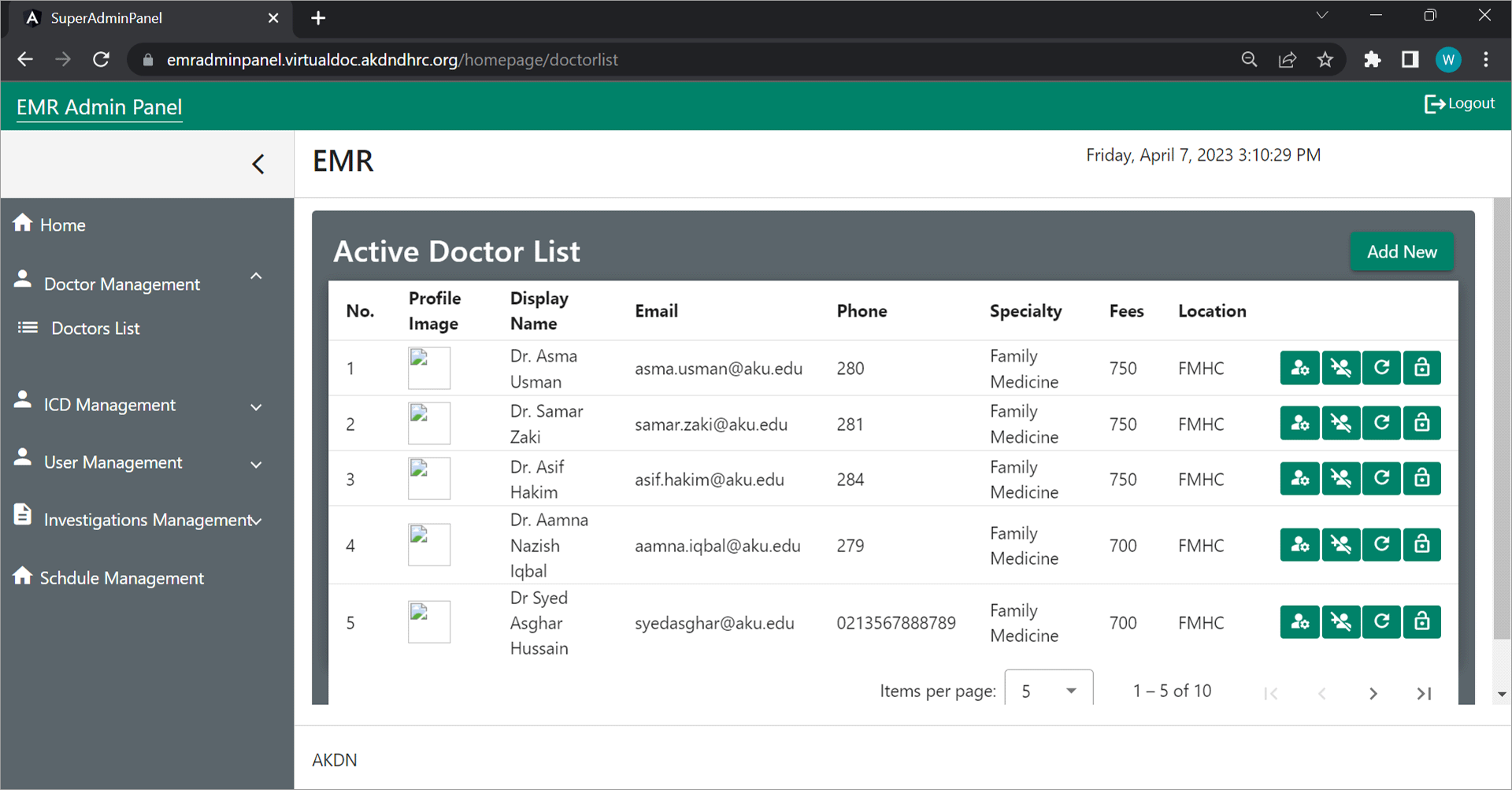Image resolution: width=1512 pixels, height=790 pixels.
Task: Expand the ICD Management section
Action: point(256,407)
